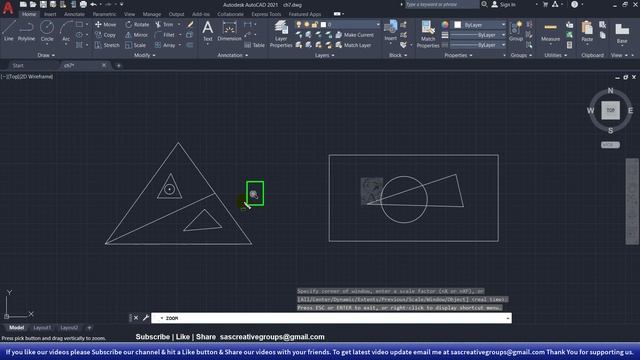Click the Measure tool
Screen dimensions: 640x360
click(x=550, y=32)
